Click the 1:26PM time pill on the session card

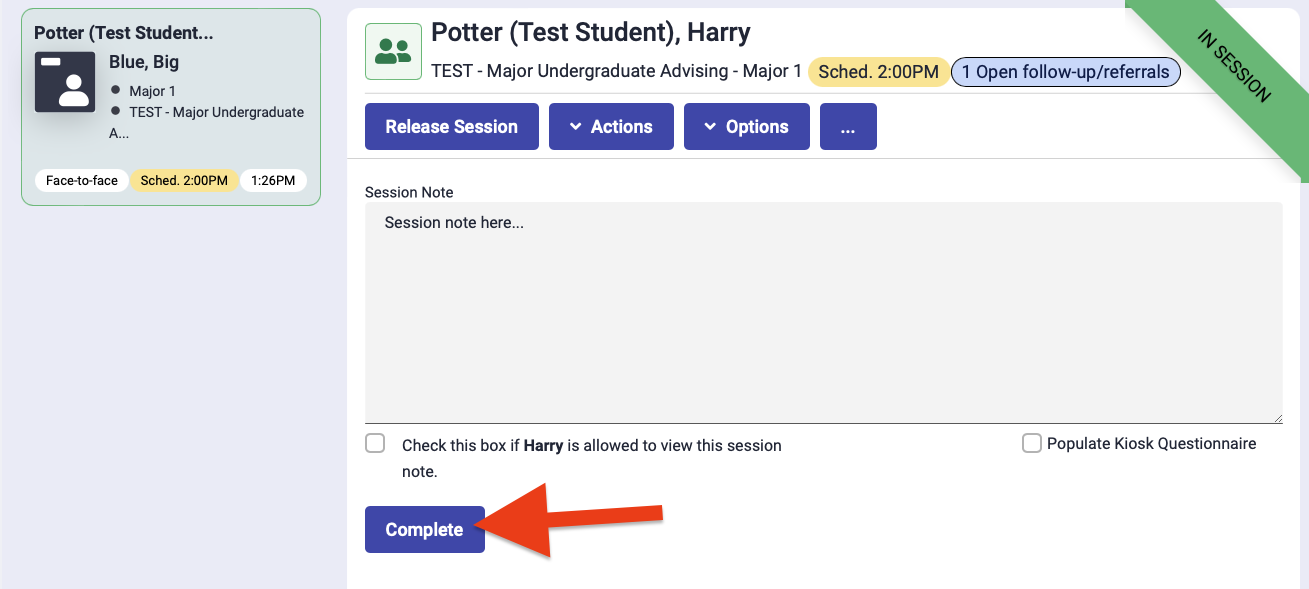click(x=273, y=180)
